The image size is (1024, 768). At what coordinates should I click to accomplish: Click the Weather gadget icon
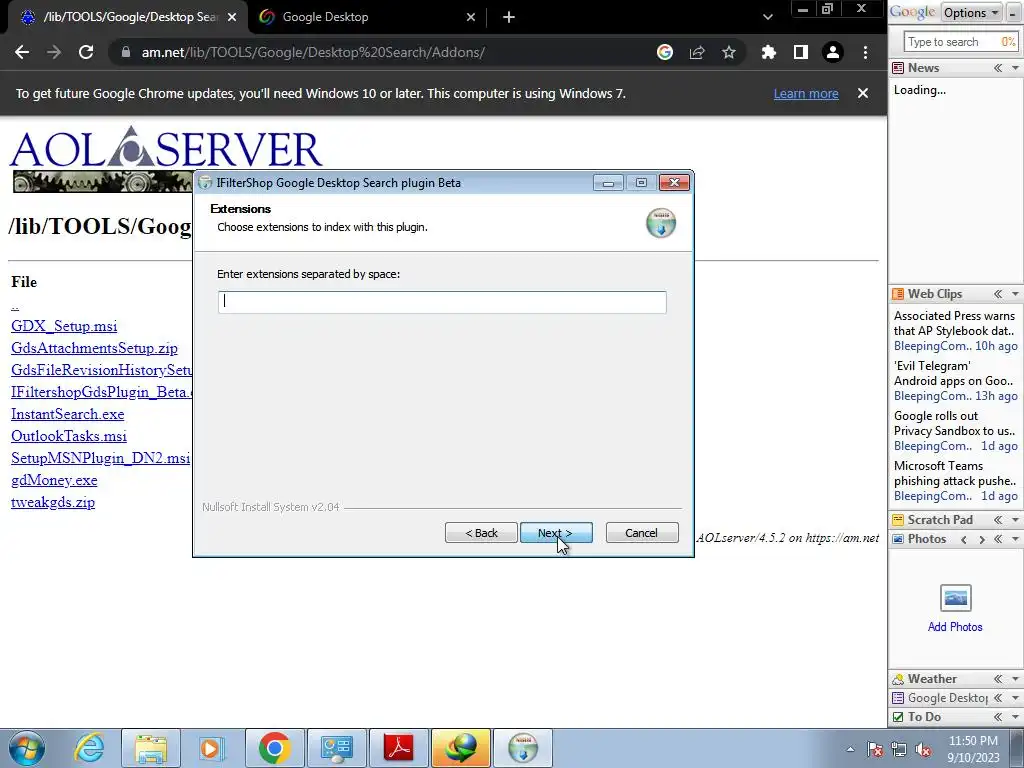pyautogui.click(x=898, y=679)
